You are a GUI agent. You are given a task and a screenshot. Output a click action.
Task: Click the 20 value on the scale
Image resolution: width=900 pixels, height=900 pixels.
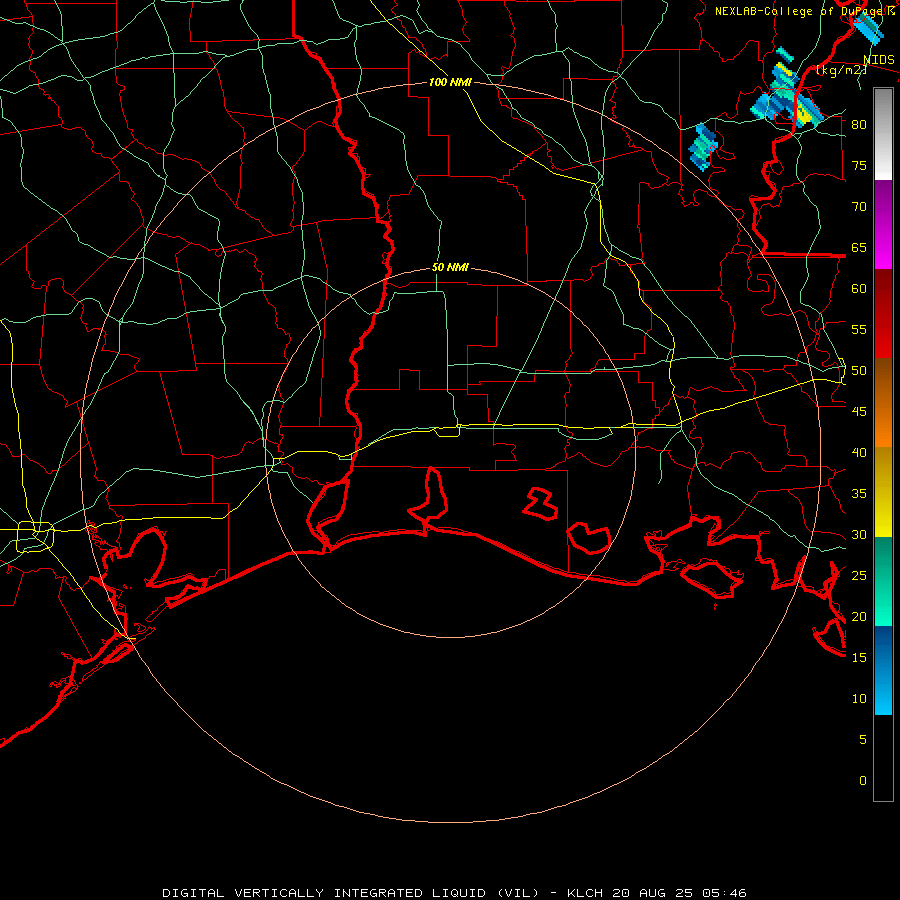coord(859,616)
